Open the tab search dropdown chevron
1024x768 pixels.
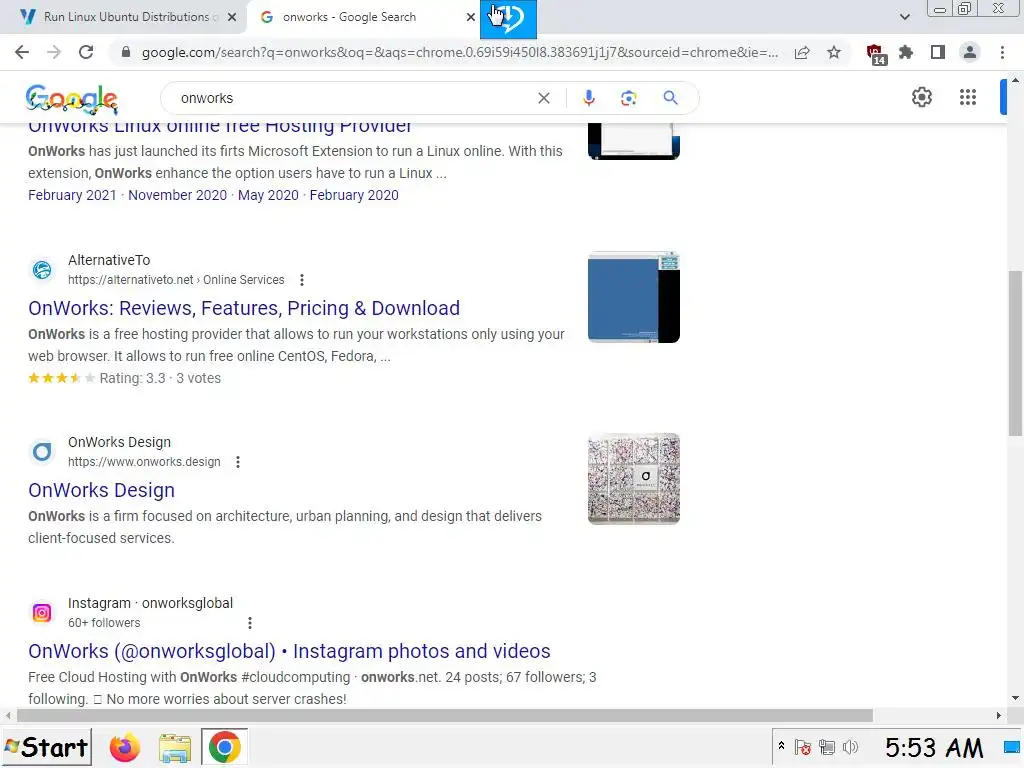904,17
